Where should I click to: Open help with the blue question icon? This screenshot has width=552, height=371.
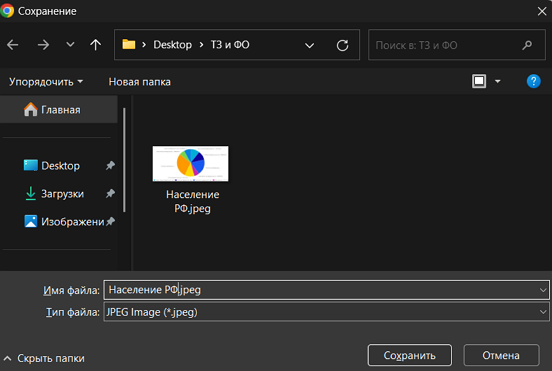(533, 81)
